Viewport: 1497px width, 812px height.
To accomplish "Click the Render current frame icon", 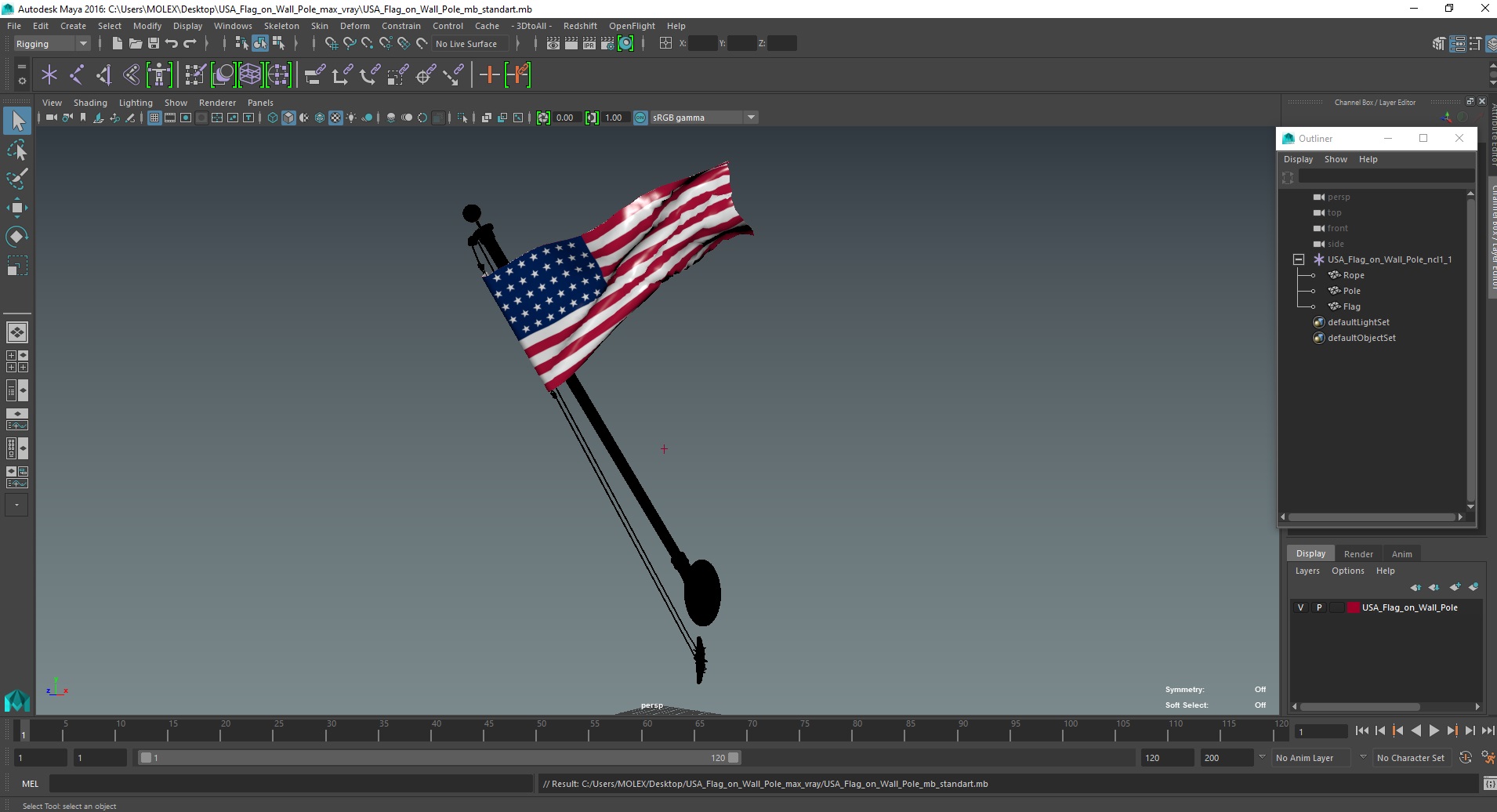I will click(571, 44).
